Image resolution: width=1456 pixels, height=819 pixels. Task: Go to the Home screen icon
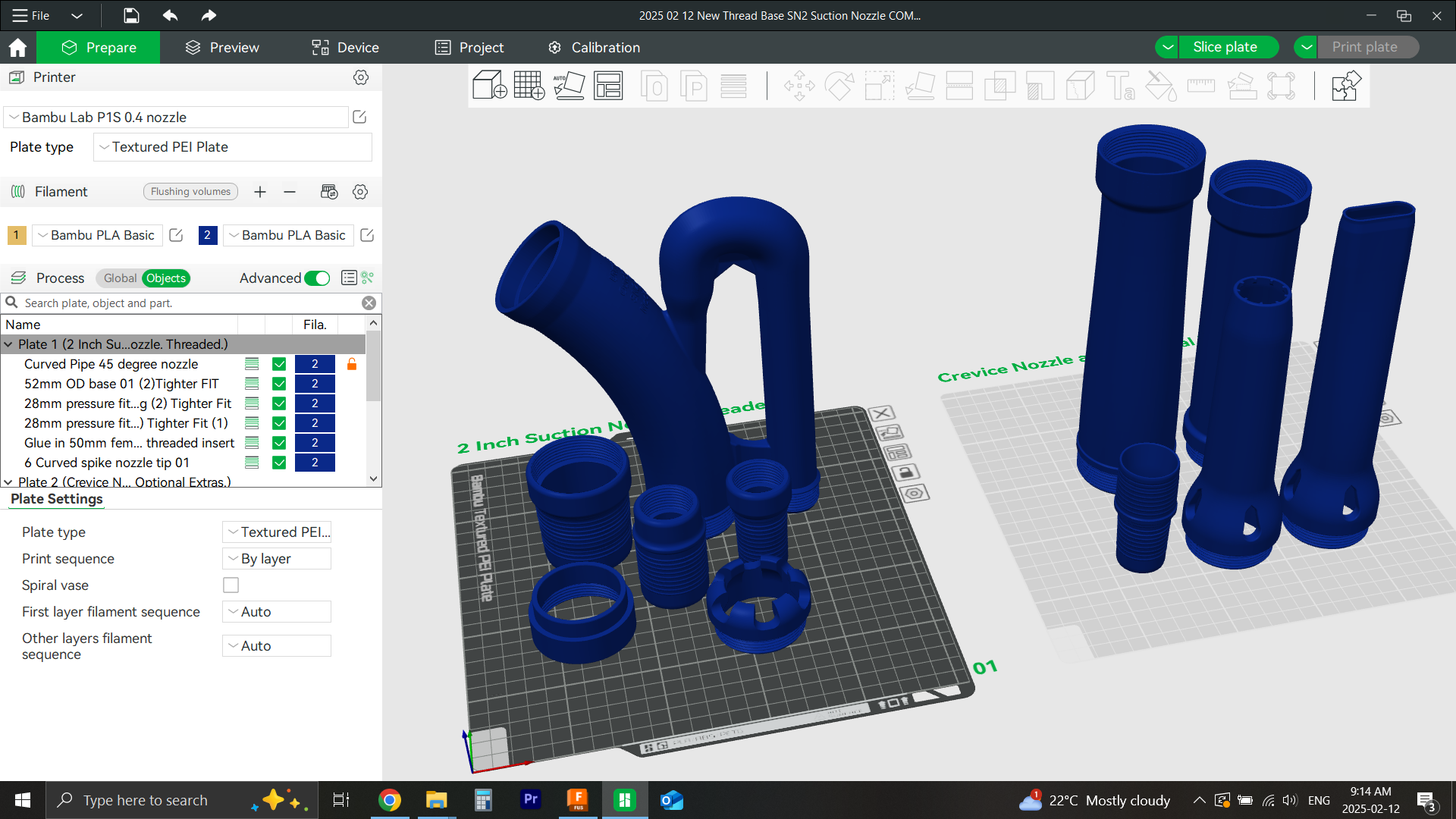[x=17, y=48]
